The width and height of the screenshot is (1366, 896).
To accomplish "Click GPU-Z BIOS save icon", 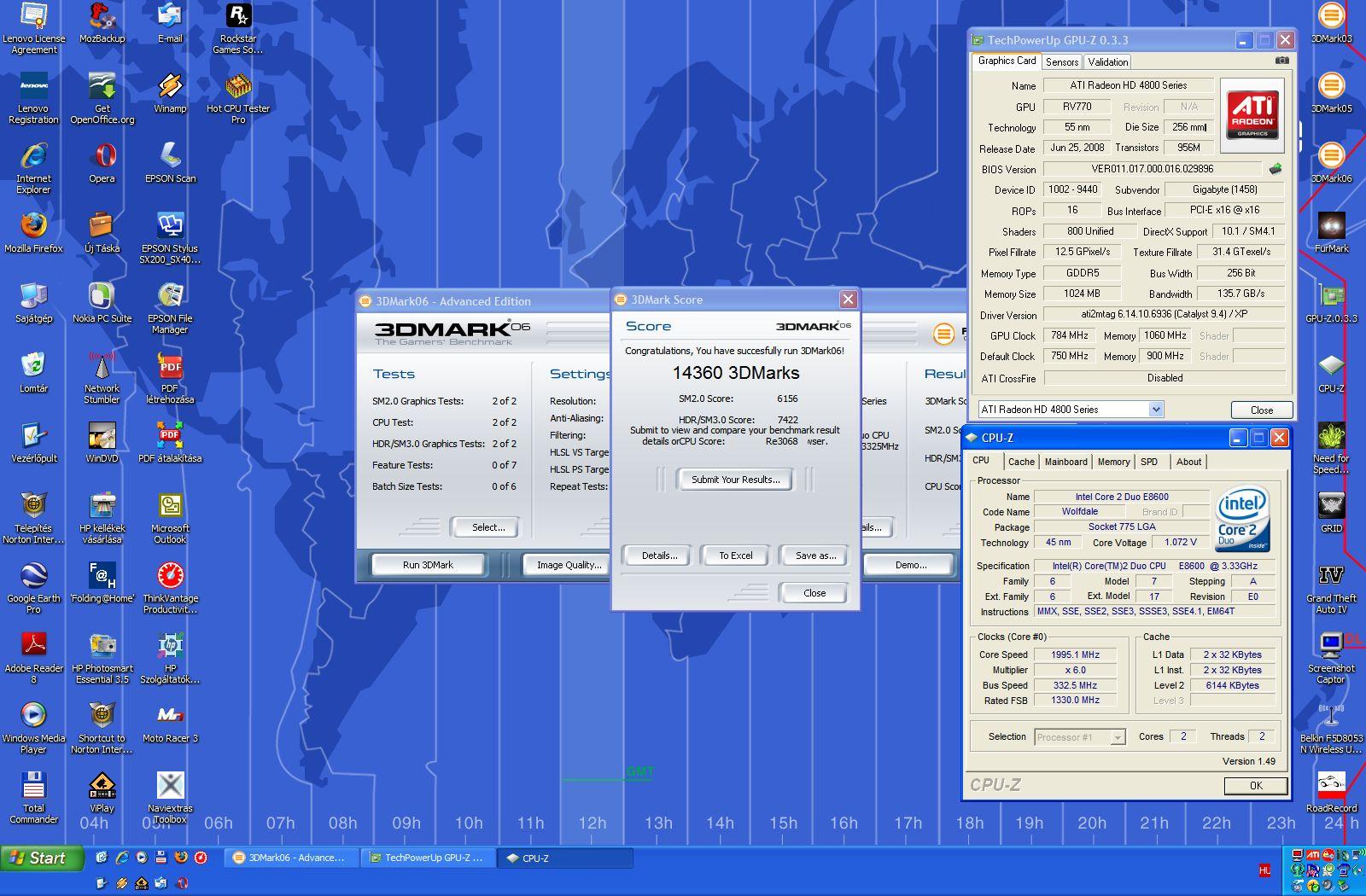I will [1276, 169].
